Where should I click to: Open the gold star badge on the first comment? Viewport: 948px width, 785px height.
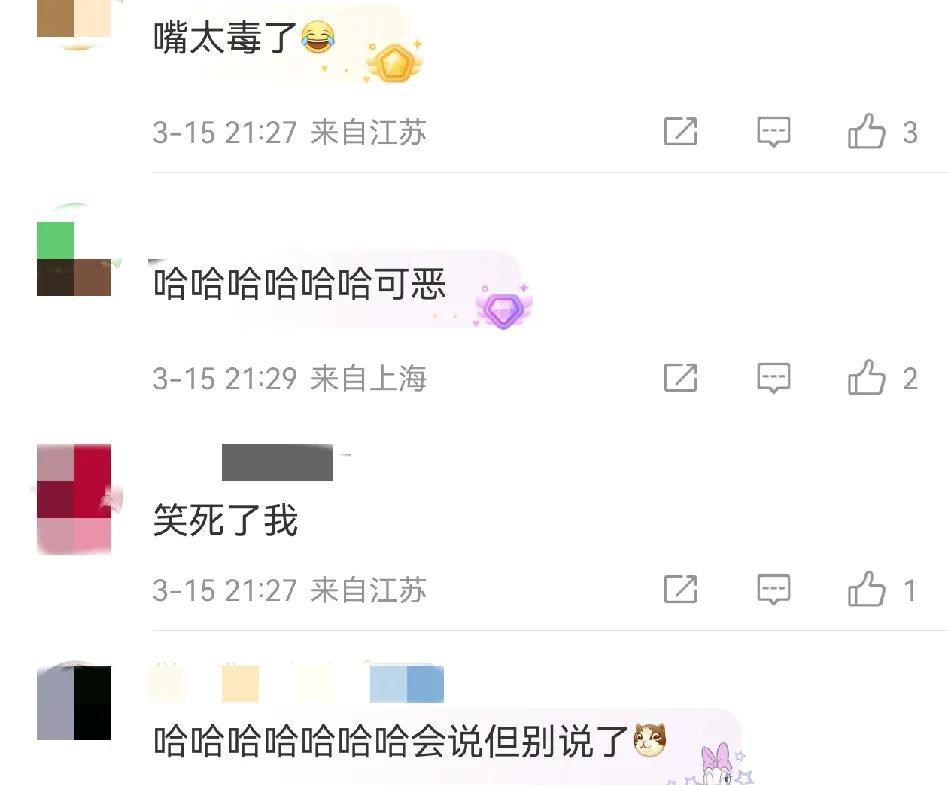tap(394, 63)
